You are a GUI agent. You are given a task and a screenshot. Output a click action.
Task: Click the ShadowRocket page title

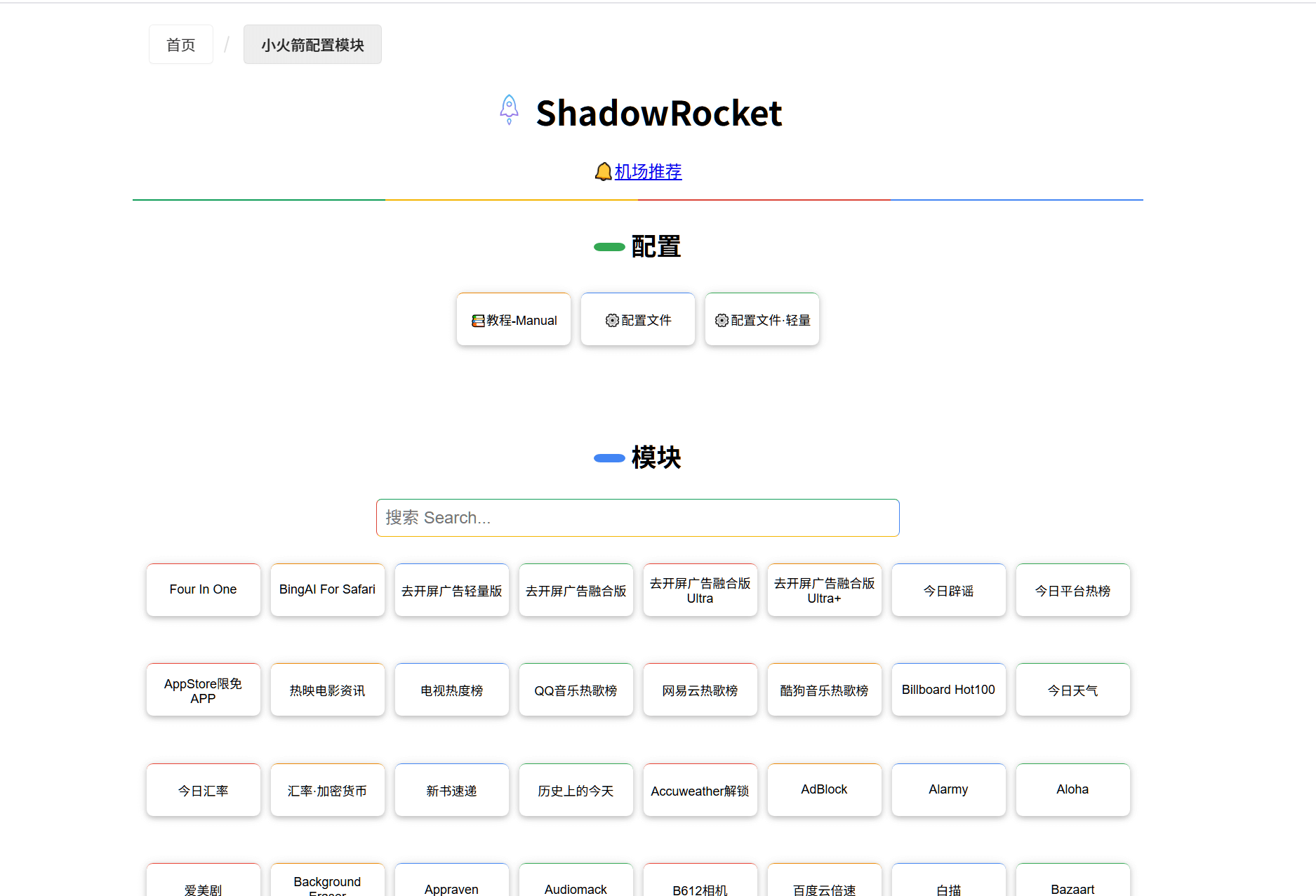pyautogui.click(x=659, y=113)
